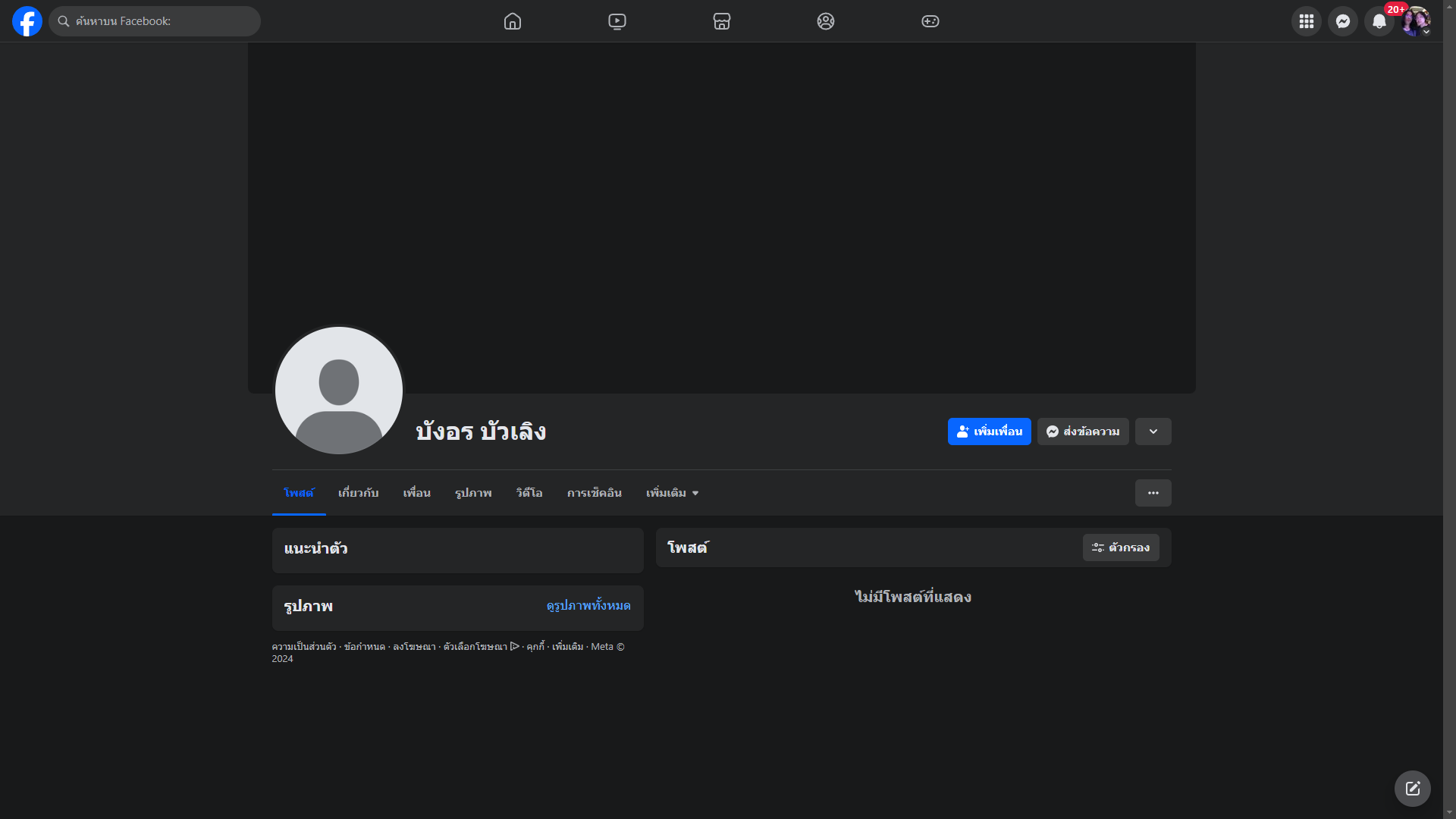
Task: Click the Facebook logo icon
Action: tap(27, 21)
